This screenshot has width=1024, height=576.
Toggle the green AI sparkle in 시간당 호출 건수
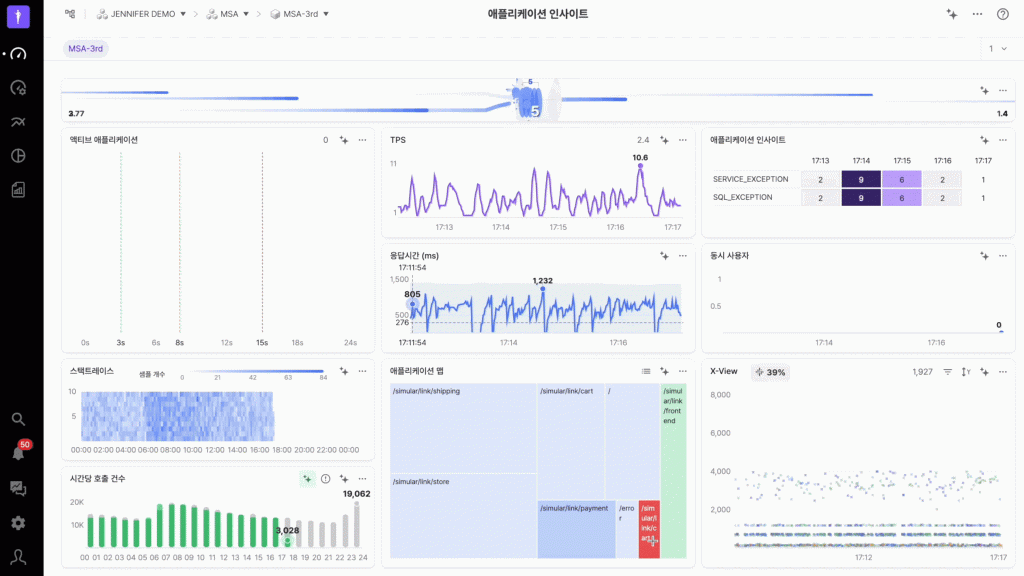(307, 479)
